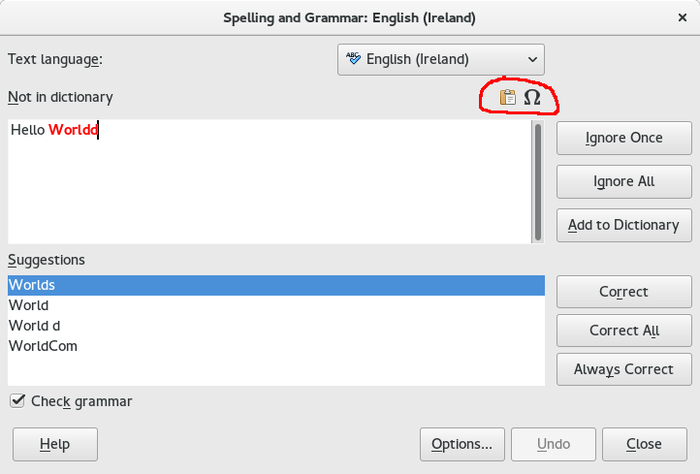Click the misspelled word 'Worldd' in the text box
This screenshot has height=474, width=700.
click(x=73, y=130)
